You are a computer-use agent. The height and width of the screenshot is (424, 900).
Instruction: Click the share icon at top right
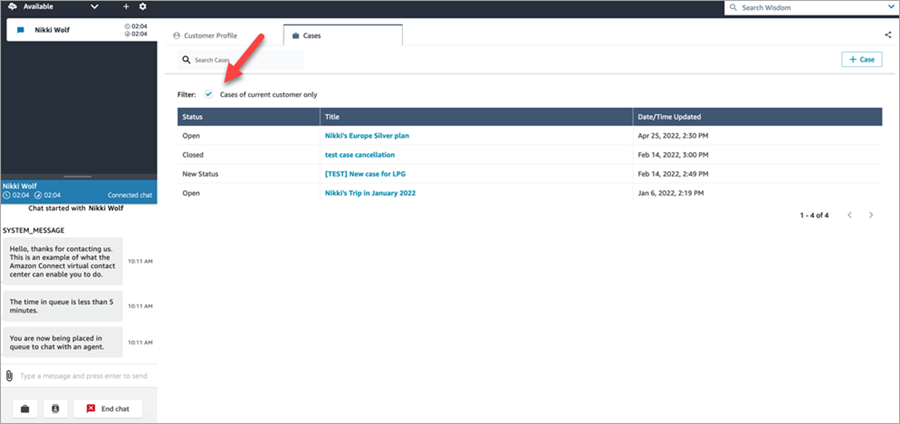pyautogui.click(x=888, y=35)
